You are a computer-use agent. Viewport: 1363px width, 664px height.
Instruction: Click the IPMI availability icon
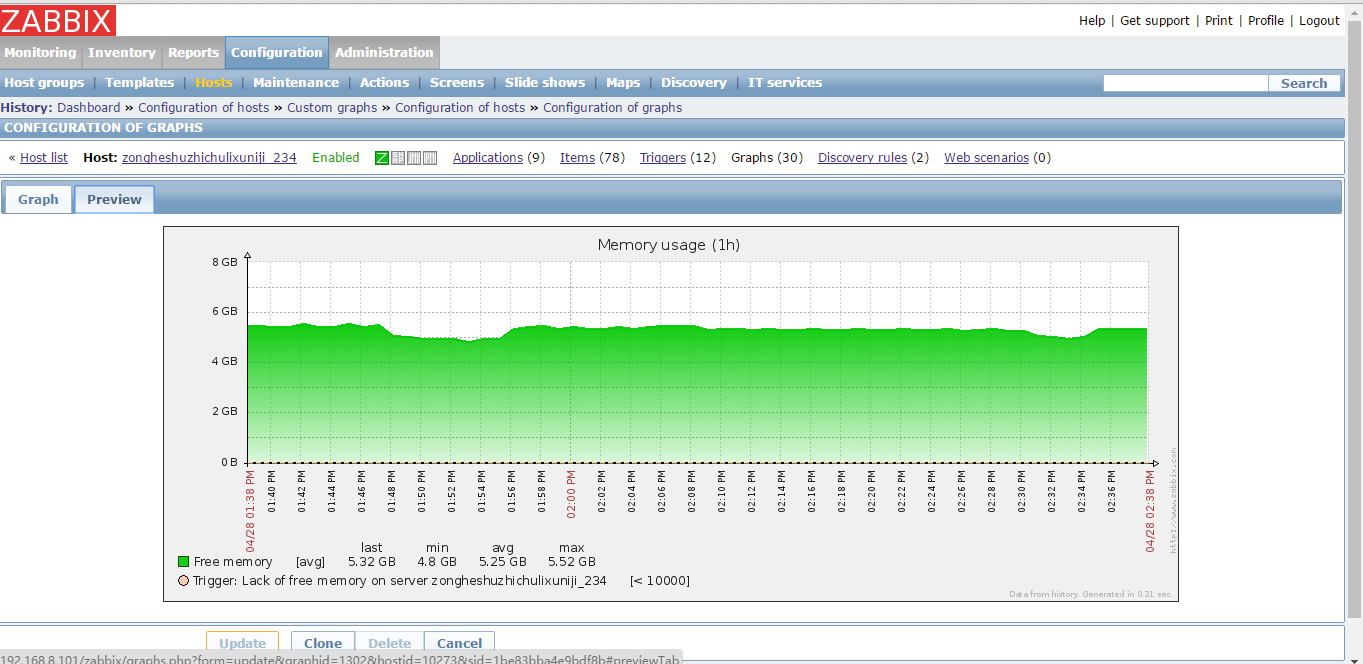[430, 158]
